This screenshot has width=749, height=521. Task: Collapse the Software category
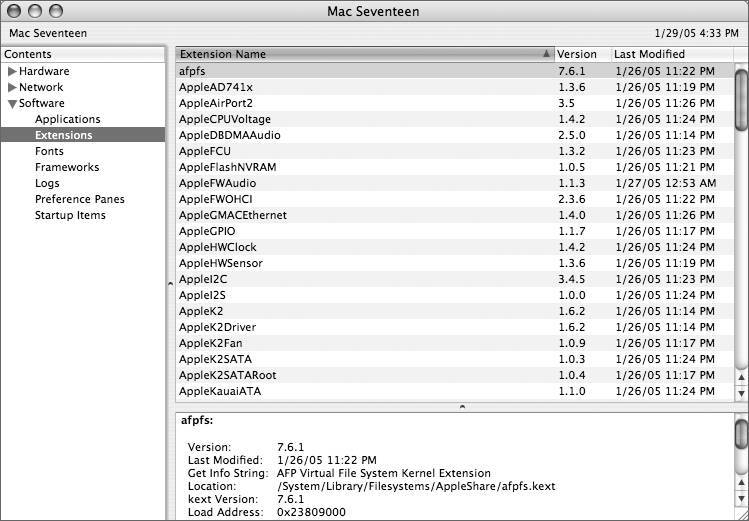pyautogui.click(x=12, y=104)
